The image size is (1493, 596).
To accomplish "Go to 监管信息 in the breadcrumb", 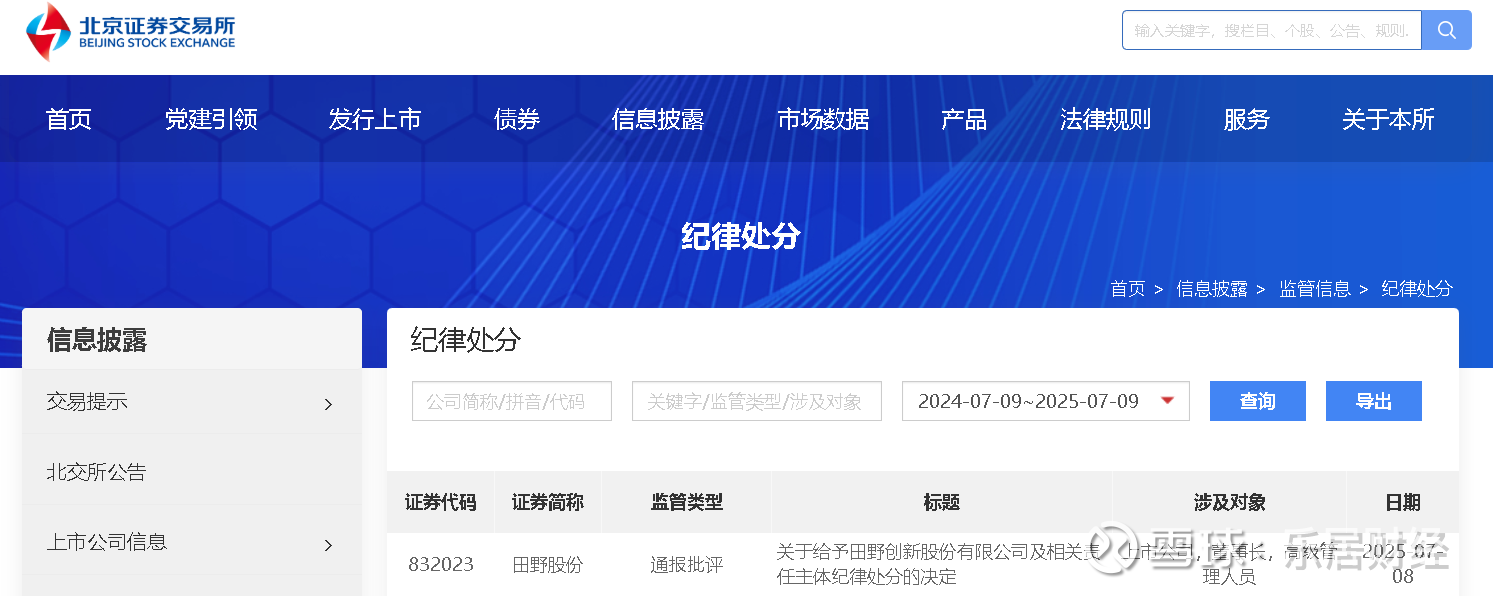I will pos(1315,289).
